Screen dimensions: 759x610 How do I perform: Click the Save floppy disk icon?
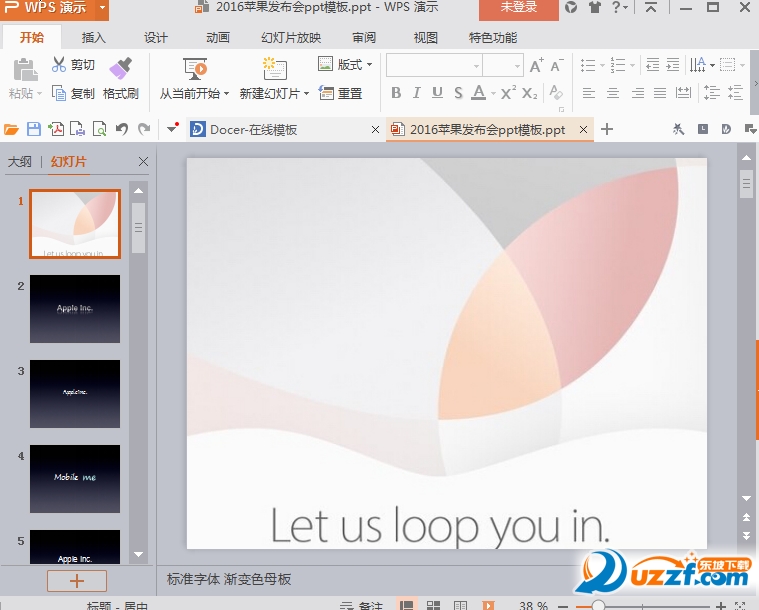point(33,129)
